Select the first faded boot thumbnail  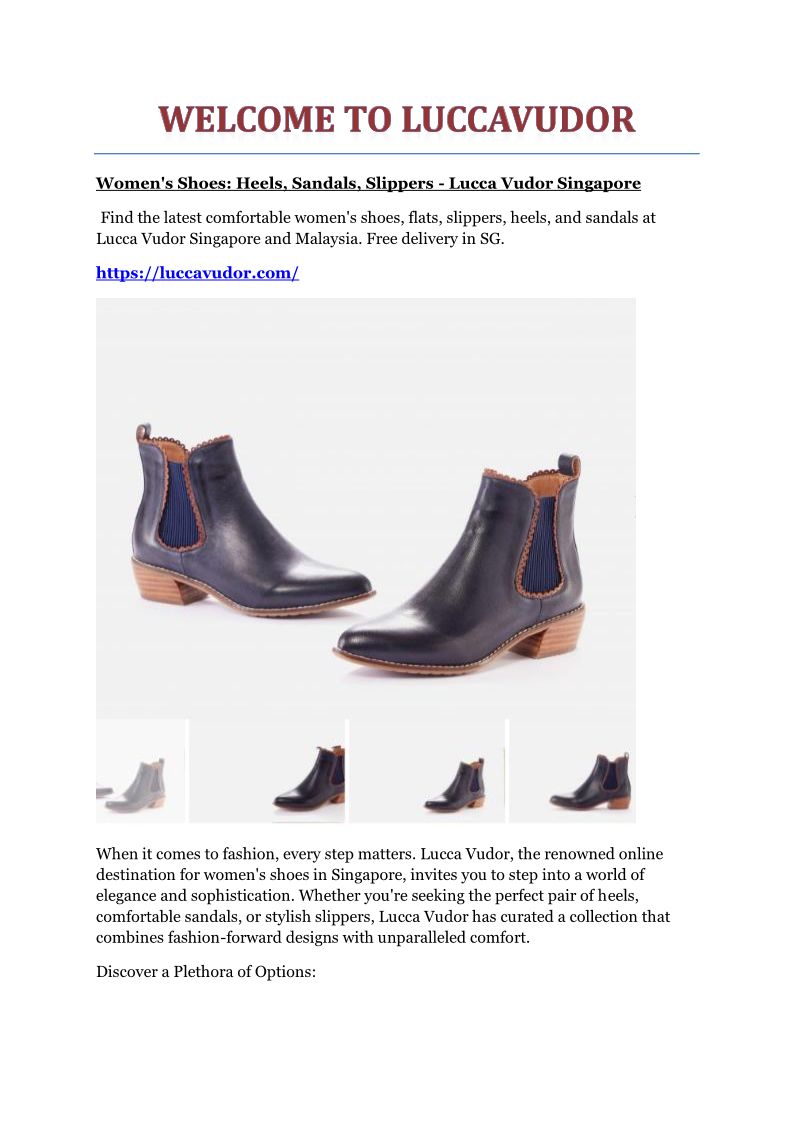(141, 771)
